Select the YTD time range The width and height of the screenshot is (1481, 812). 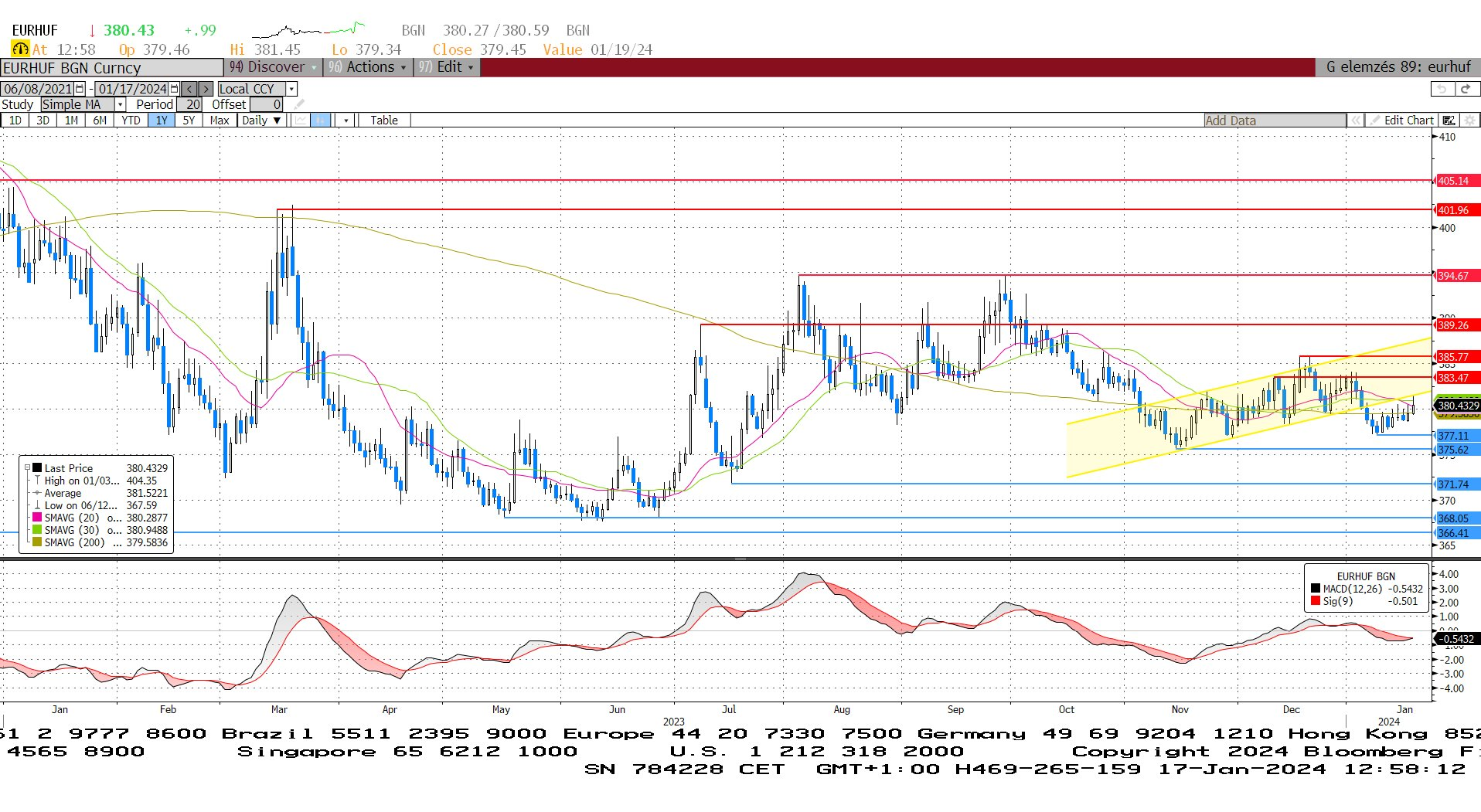click(x=131, y=121)
